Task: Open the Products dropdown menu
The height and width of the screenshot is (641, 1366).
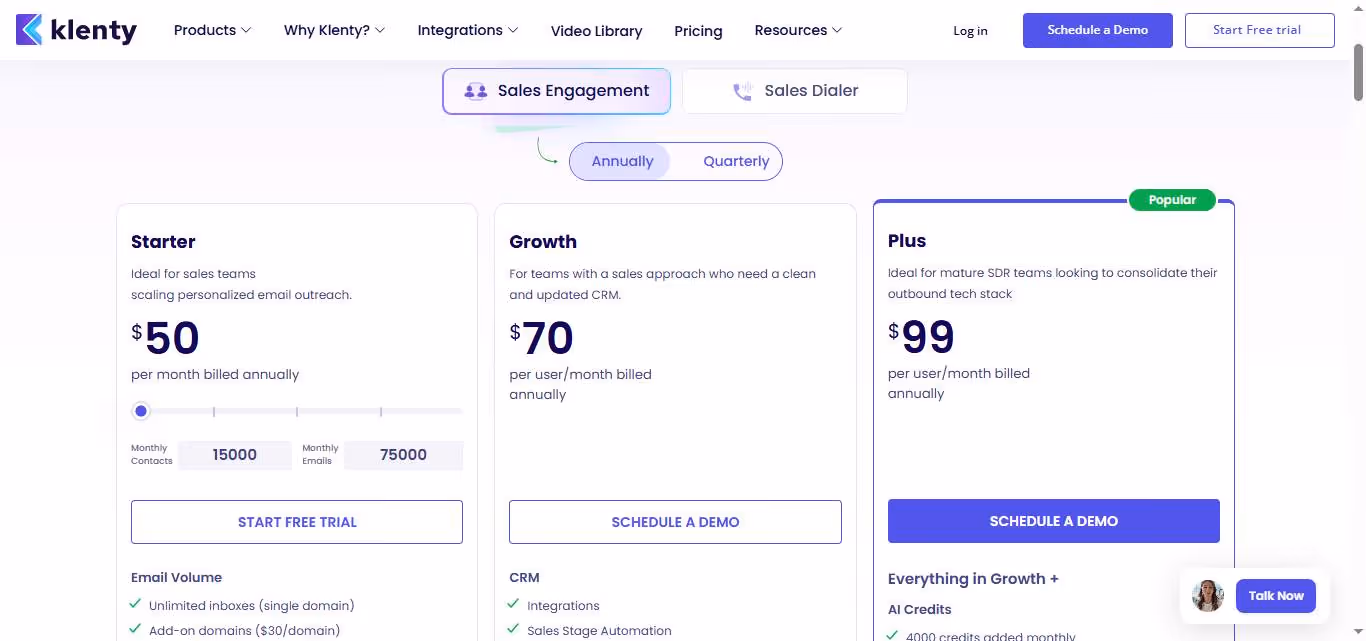Action: coord(212,30)
